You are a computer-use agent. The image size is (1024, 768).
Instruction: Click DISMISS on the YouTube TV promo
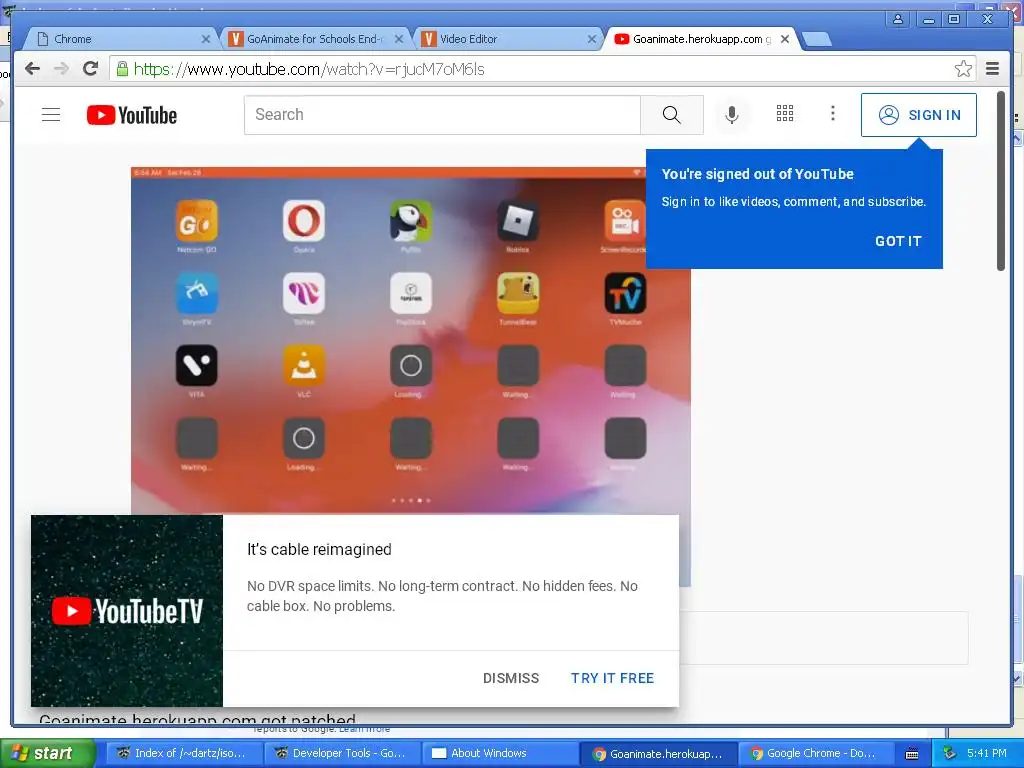(511, 678)
